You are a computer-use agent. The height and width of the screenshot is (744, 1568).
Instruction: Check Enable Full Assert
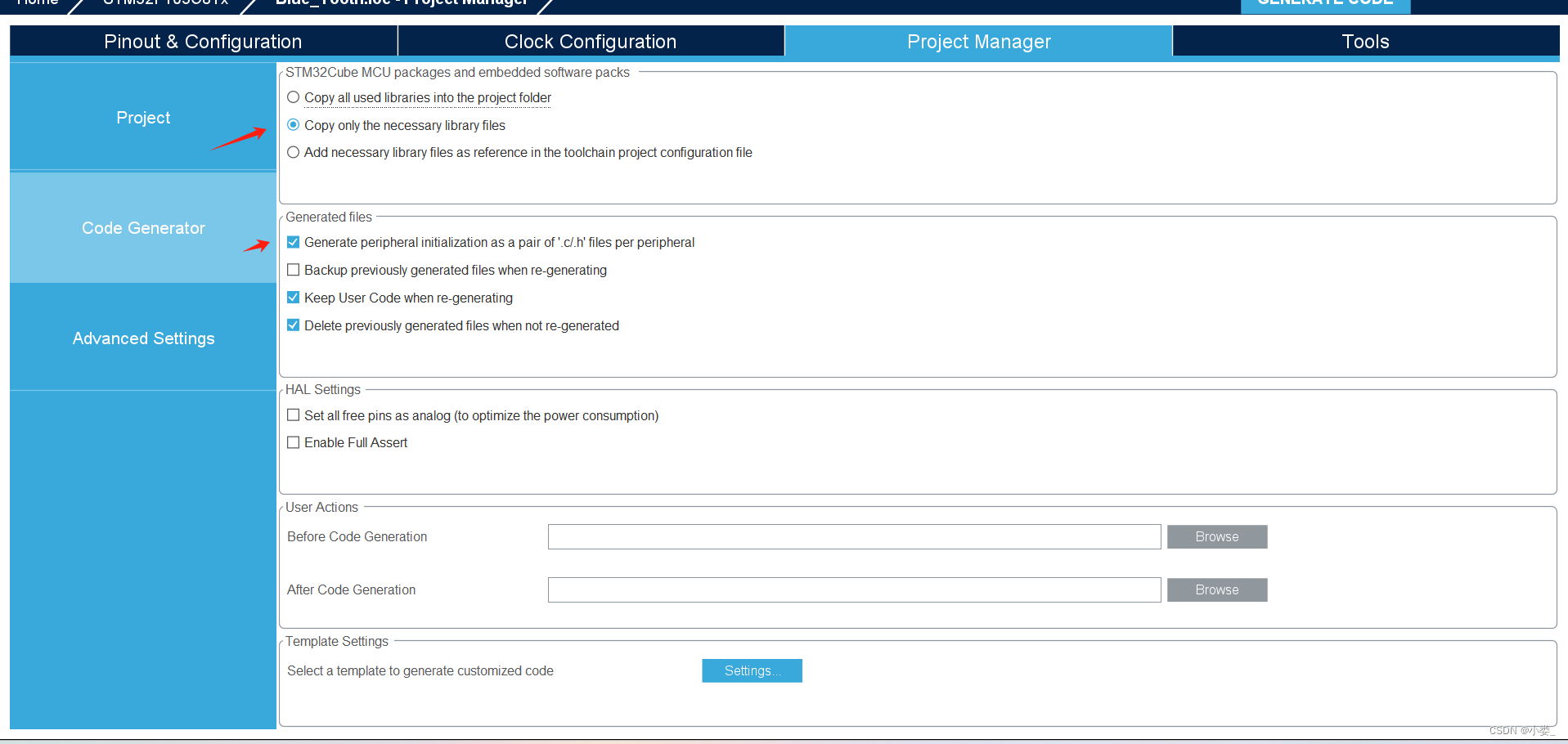coord(294,442)
